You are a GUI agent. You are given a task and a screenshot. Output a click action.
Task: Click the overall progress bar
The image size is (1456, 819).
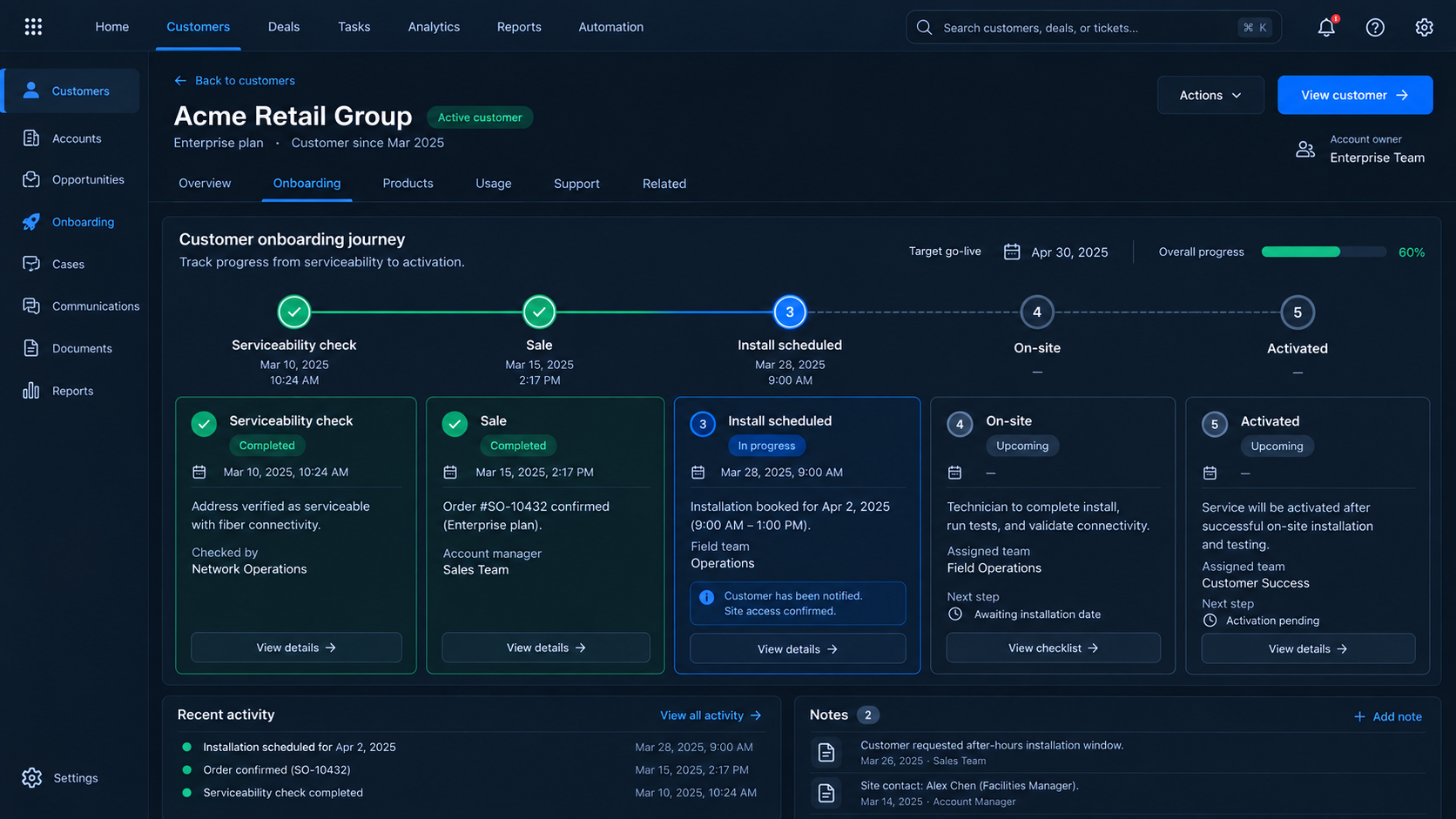[x=1324, y=252]
